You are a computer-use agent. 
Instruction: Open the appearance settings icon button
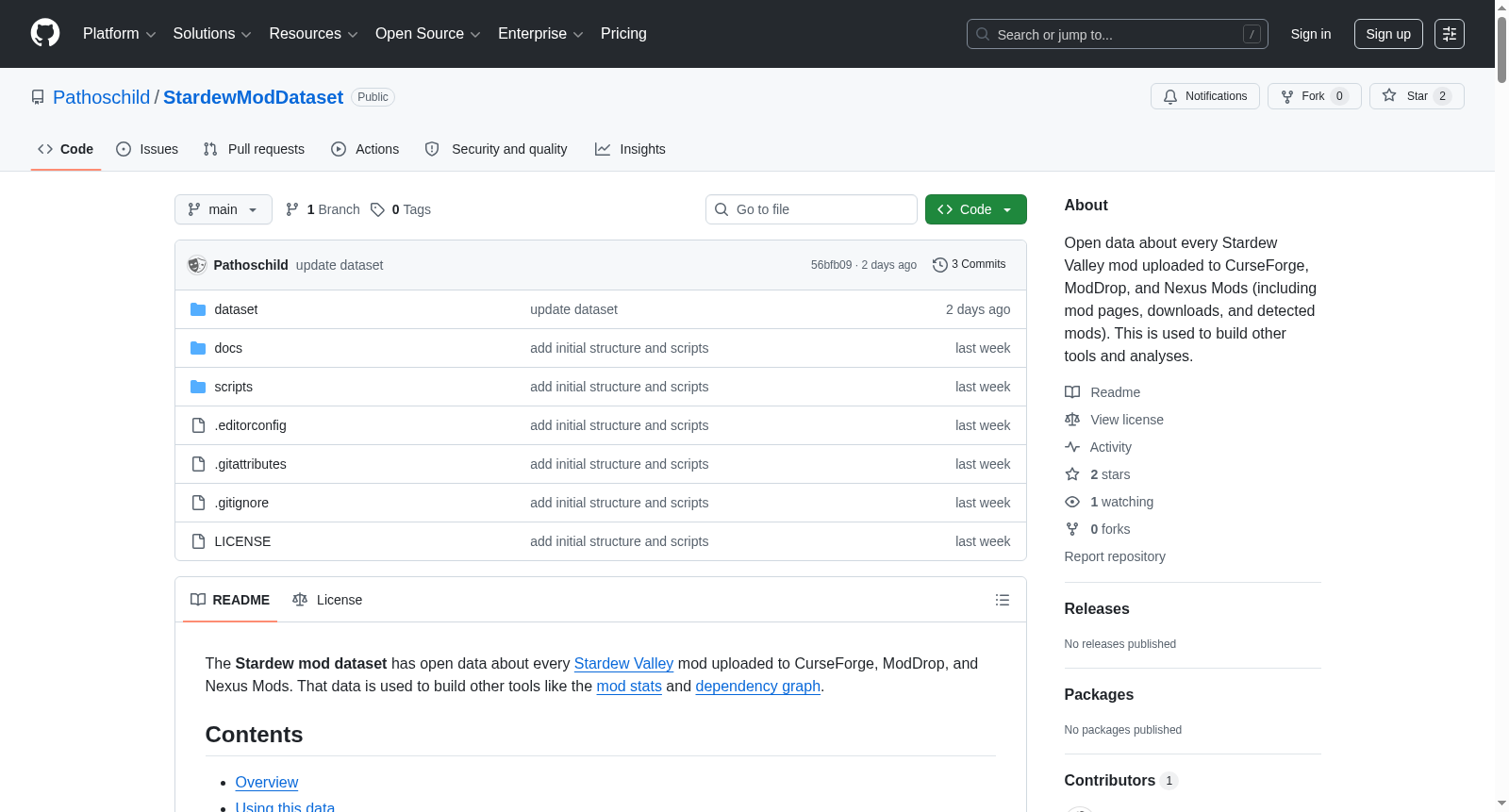point(1450,34)
